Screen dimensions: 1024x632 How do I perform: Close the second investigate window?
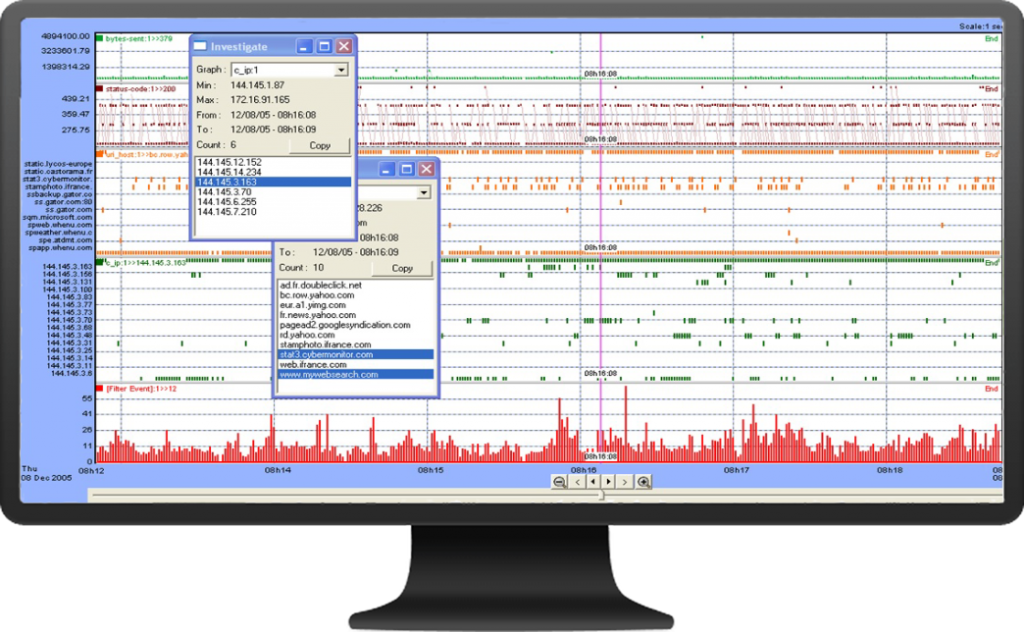pyautogui.click(x=426, y=169)
